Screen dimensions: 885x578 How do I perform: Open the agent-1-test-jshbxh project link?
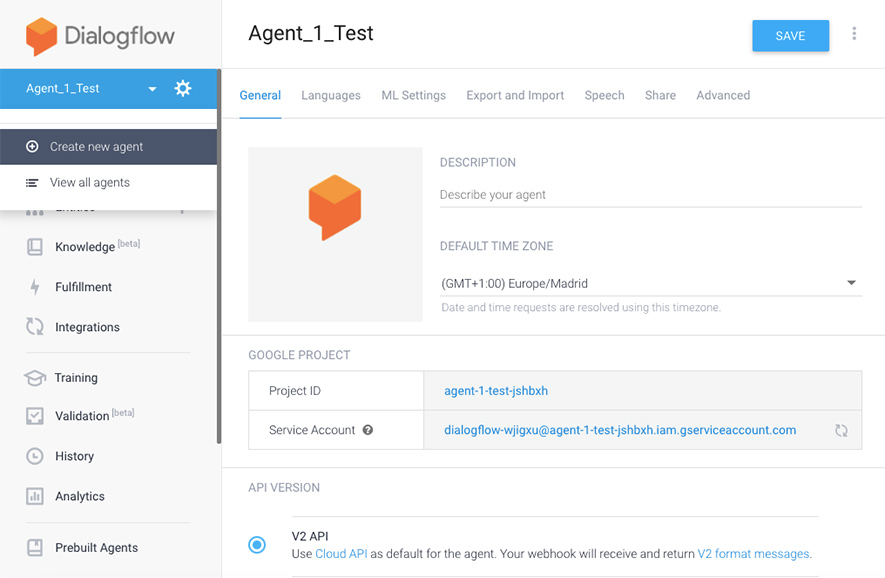pos(496,391)
